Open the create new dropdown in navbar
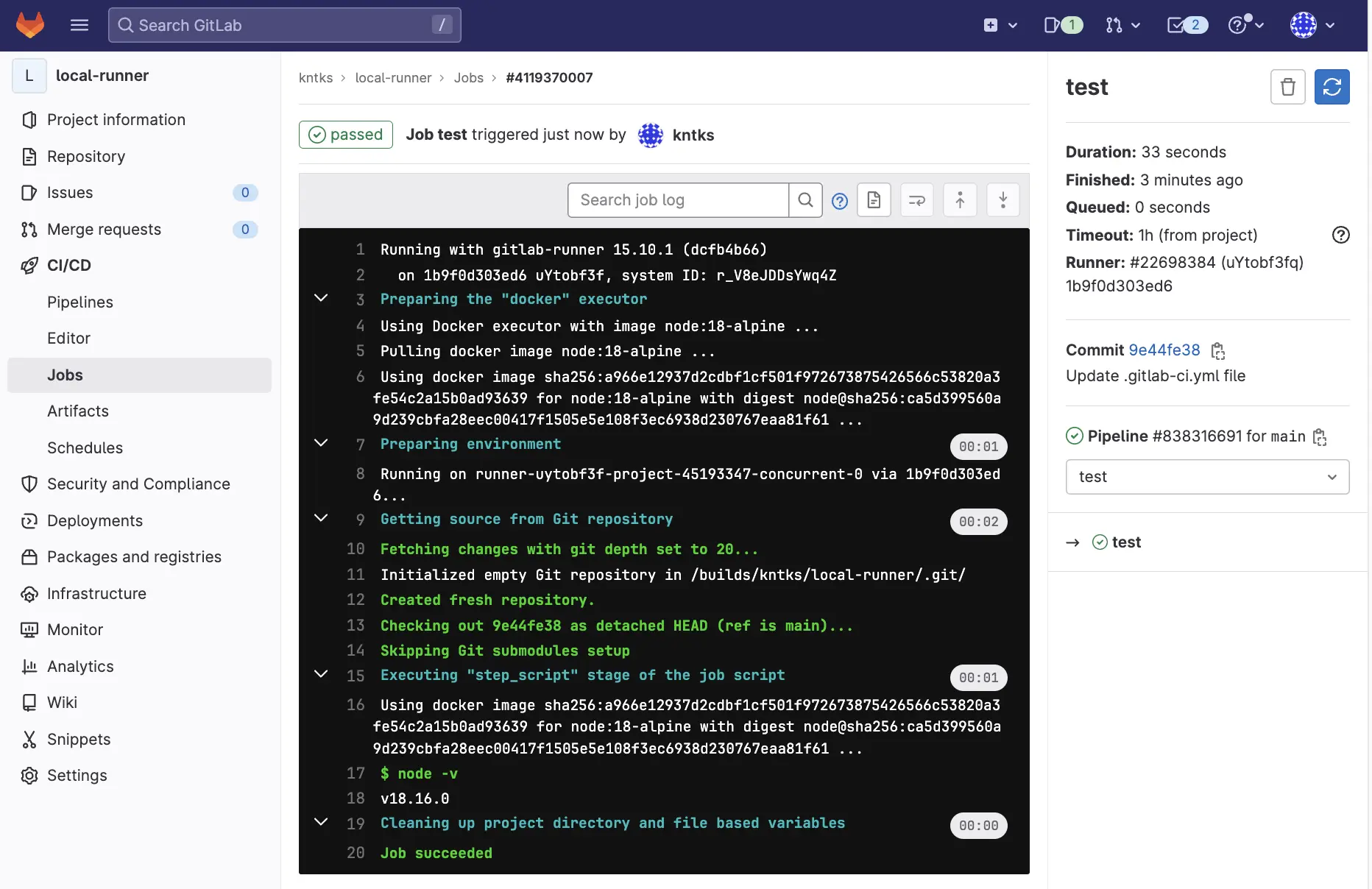Viewport: 1372px width, 889px height. click(x=1000, y=25)
